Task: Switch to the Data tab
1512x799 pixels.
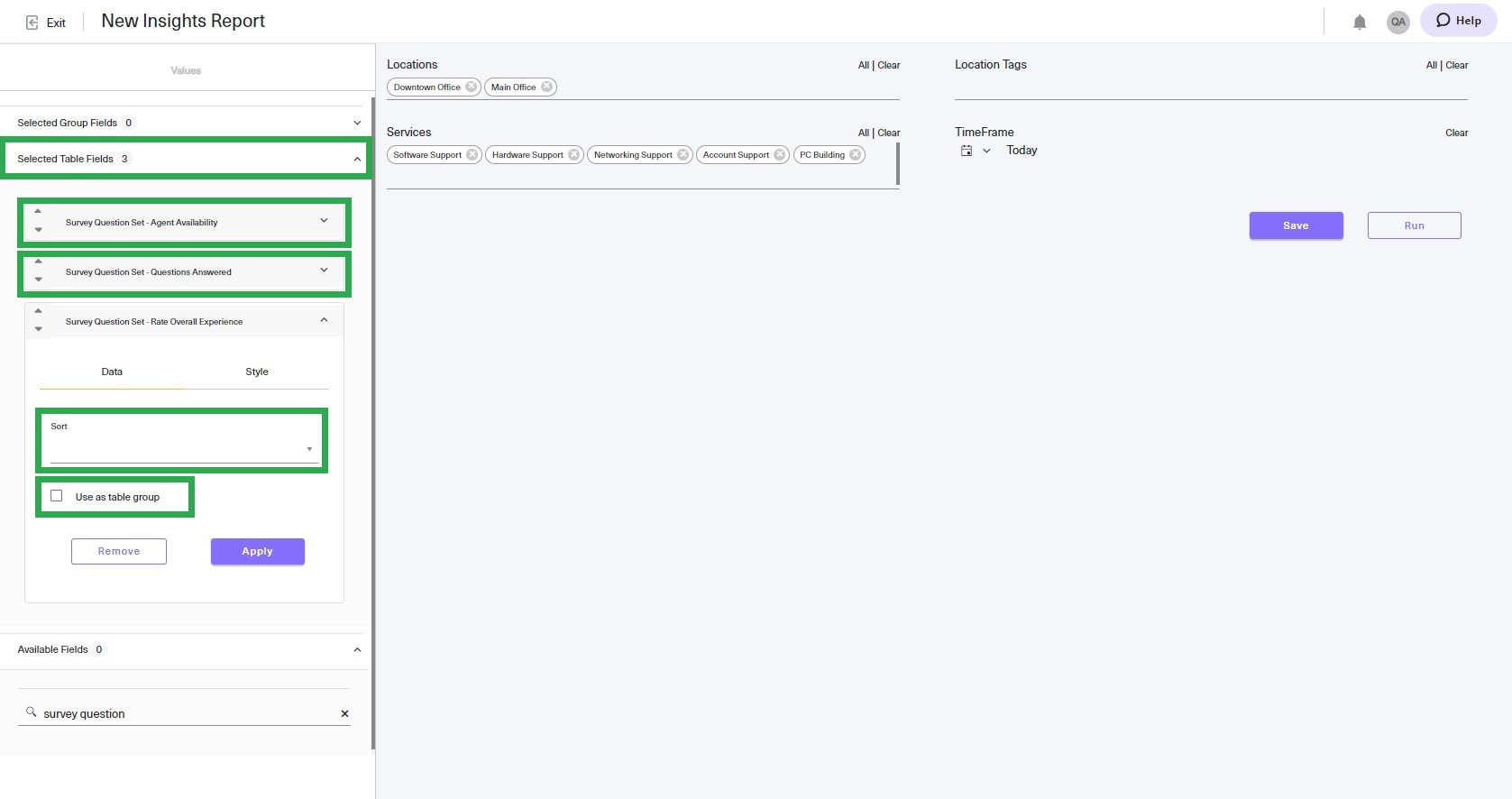Action: pos(112,372)
